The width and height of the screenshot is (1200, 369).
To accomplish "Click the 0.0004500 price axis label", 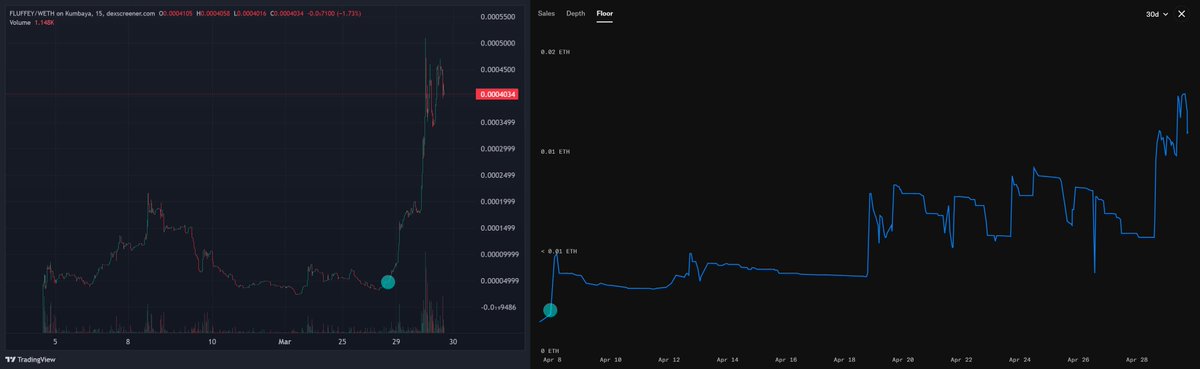I will click(x=497, y=70).
